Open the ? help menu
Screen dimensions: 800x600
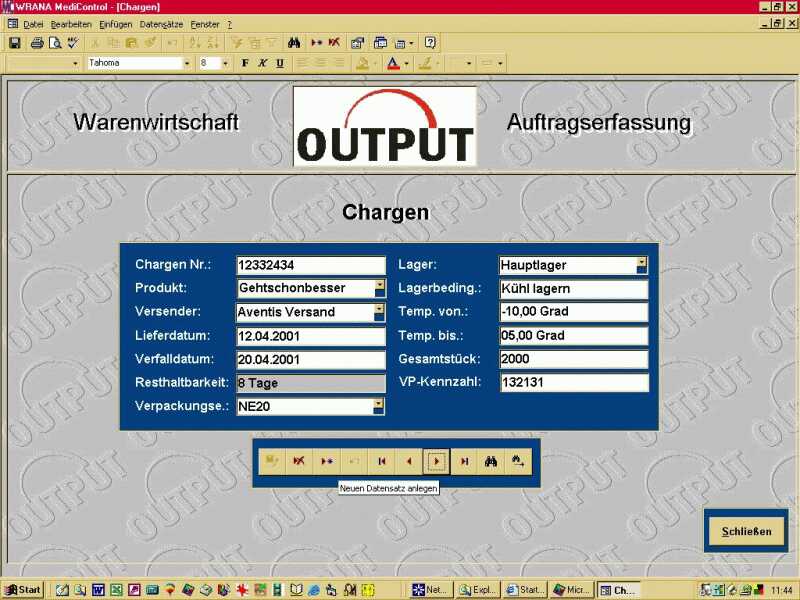[230, 24]
